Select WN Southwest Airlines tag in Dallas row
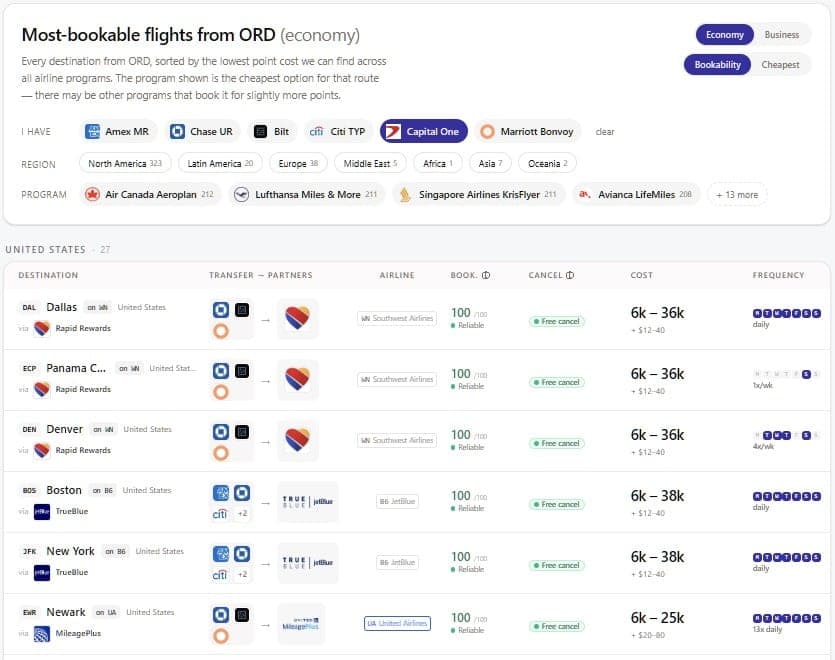Viewport: 835px width, 660px height. tap(397, 319)
